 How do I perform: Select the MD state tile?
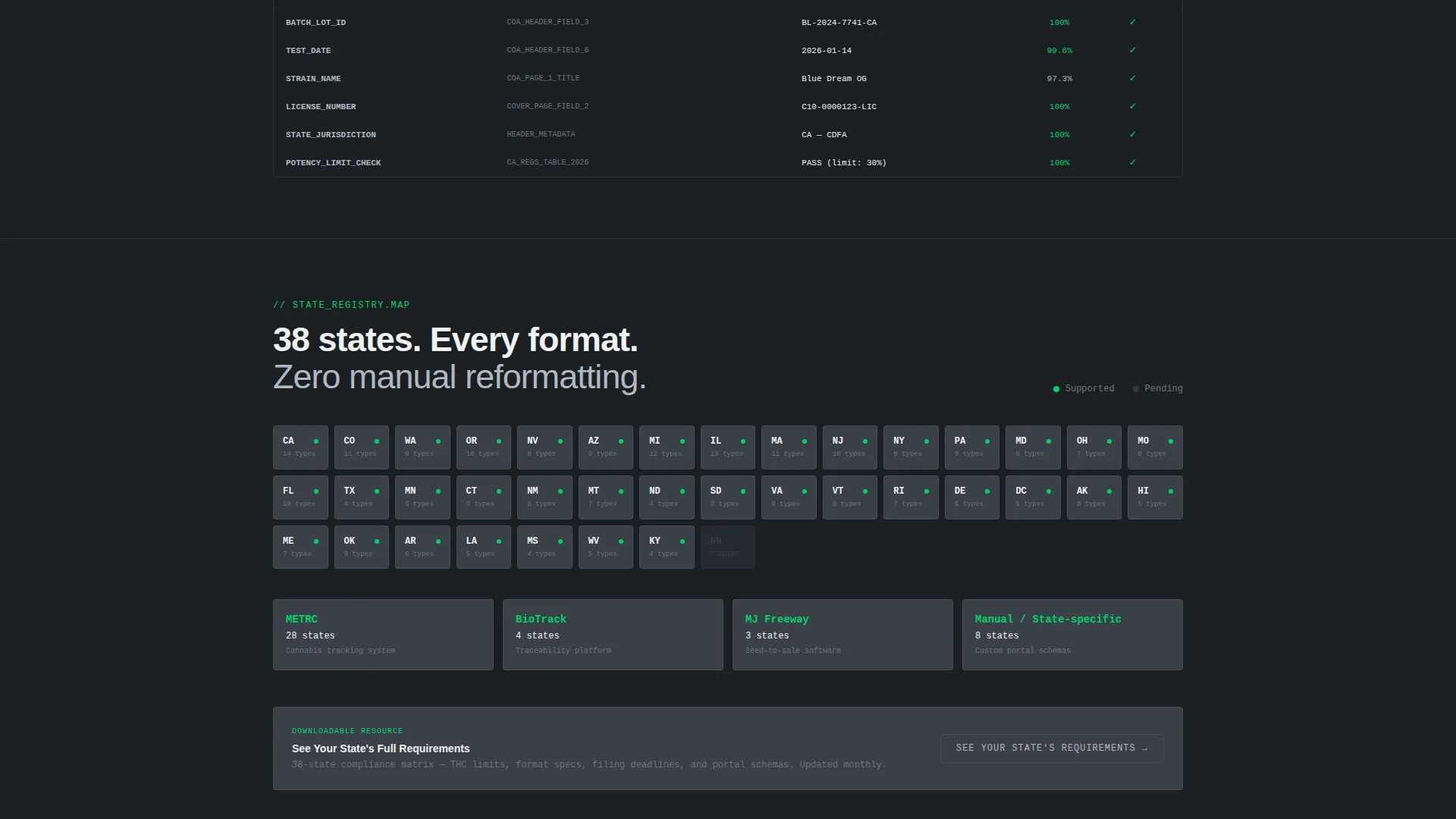(1033, 447)
